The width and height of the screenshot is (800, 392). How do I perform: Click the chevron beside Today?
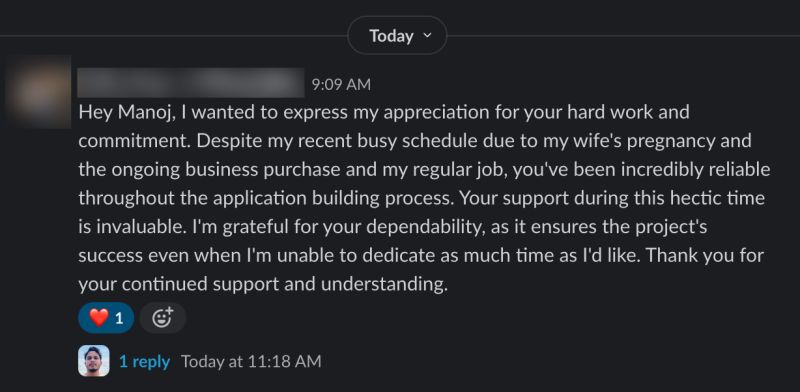point(428,35)
